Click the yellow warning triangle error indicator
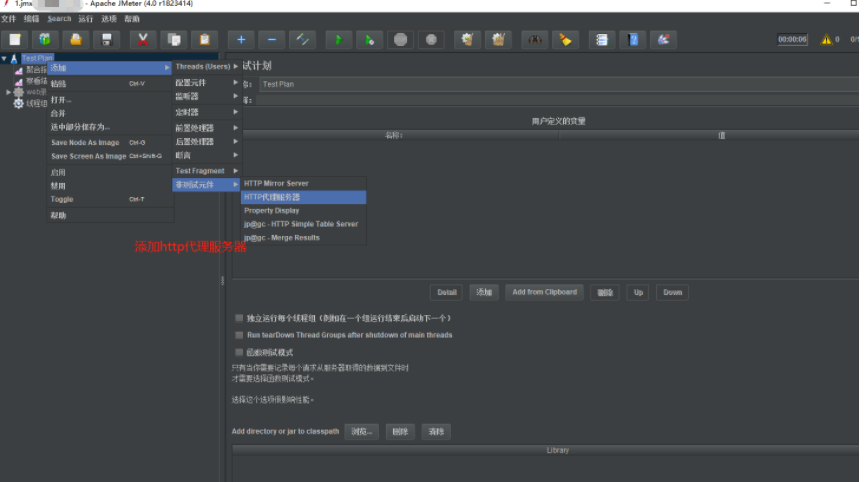 827,39
